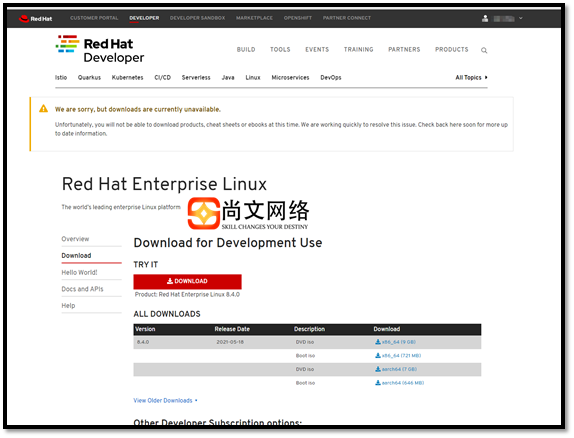This screenshot has width=574, height=438.
Task: Click Product: Red Hat Enterprise Linux 8.4.0 text
Action: 187,294
